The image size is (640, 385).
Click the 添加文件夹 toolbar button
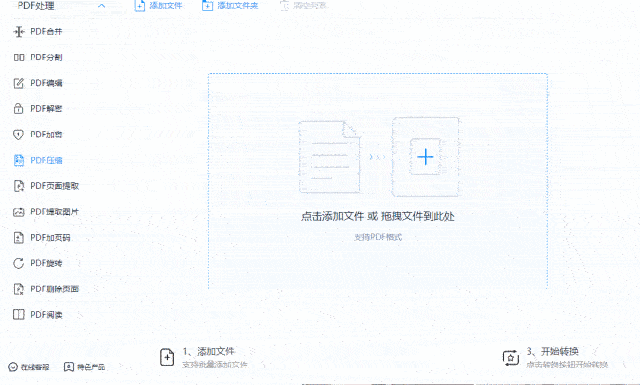tap(230, 6)
